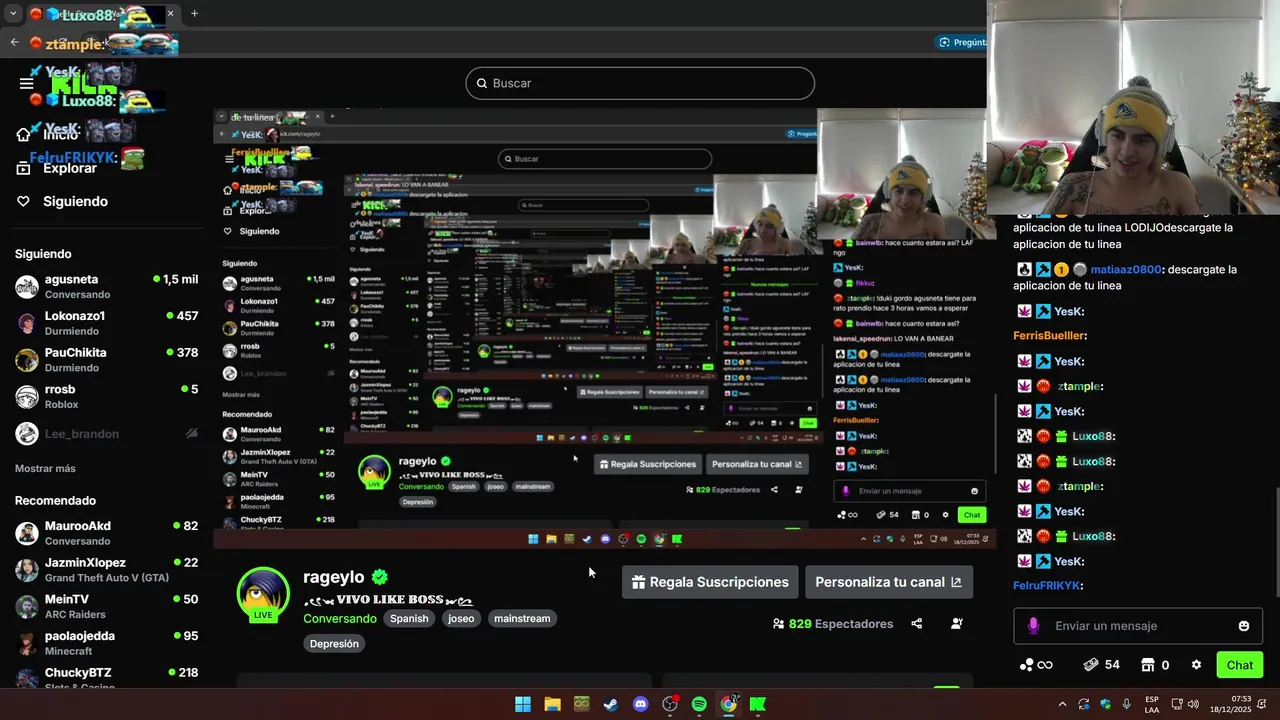This screenshot has height=720, width=1280.
Task: Click the Preguntar button in address bar
Action: (x=962, y=42)
